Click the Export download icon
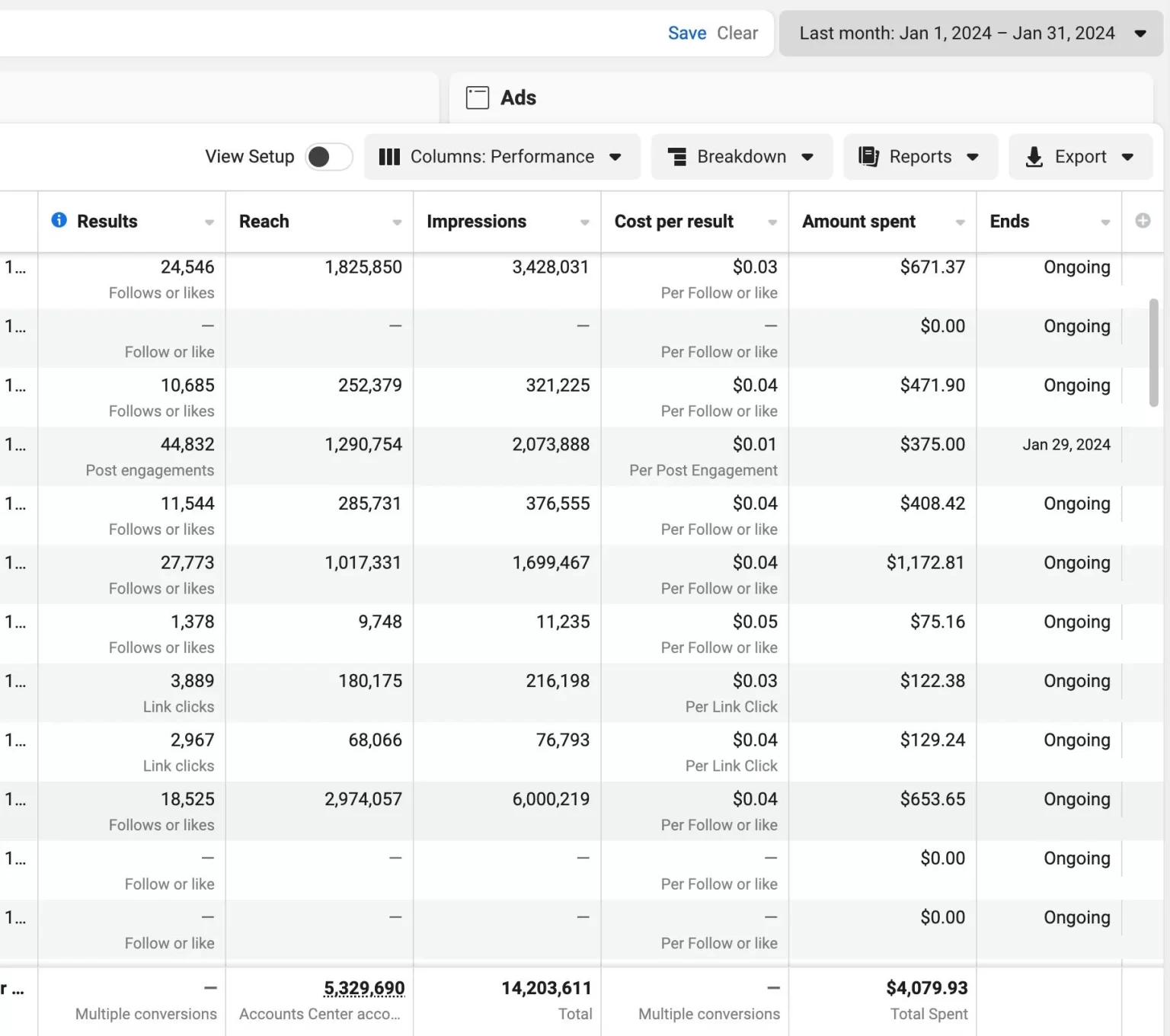 (1034, 157)
